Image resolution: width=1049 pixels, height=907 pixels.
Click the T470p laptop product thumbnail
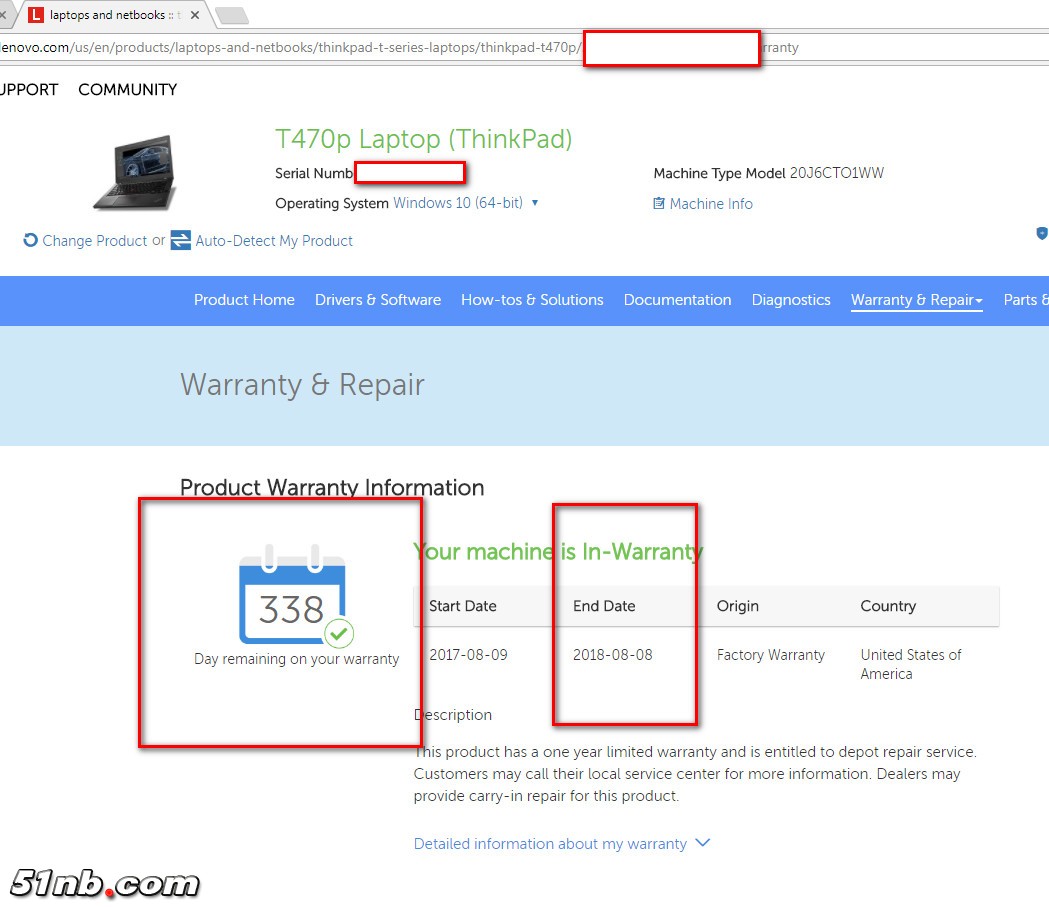pyautogui.click(x=136, y=172)
